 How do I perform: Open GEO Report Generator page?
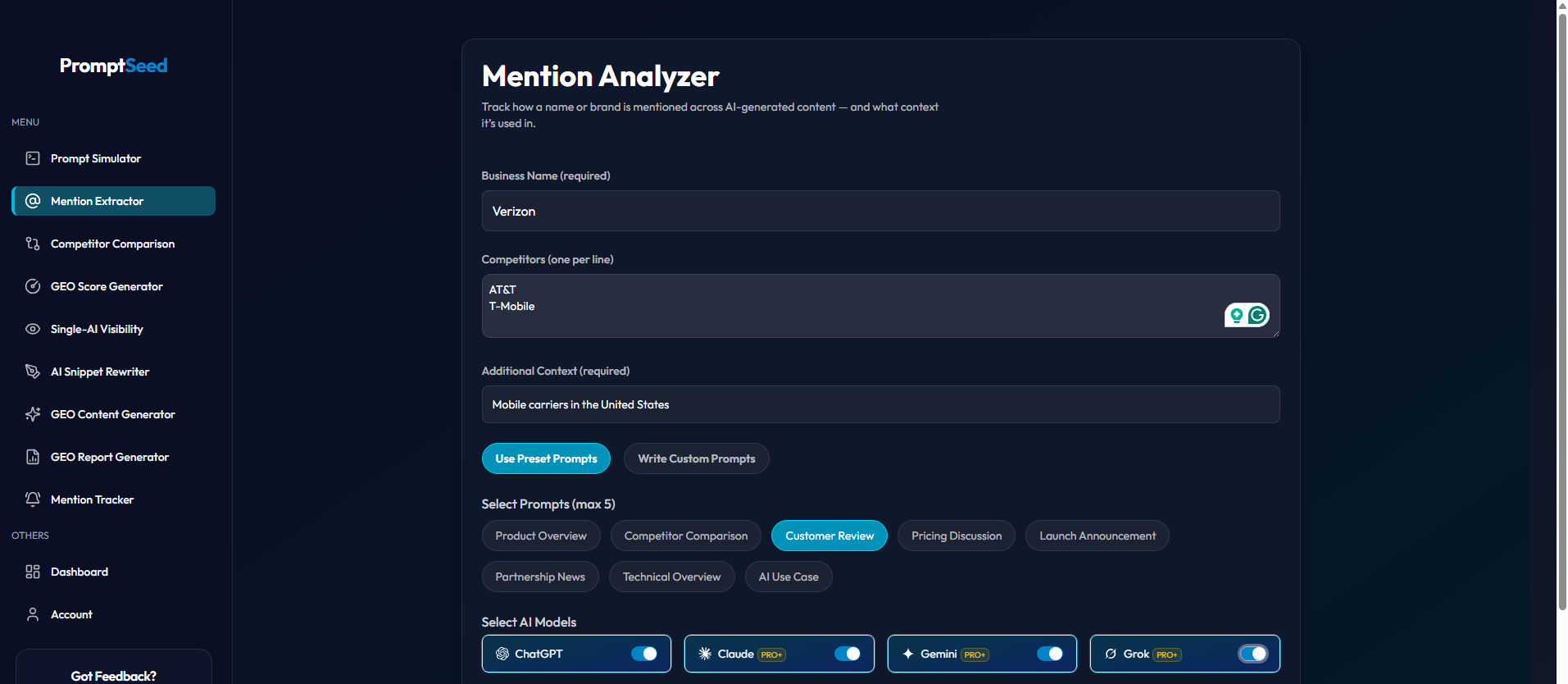pos(113,457)
